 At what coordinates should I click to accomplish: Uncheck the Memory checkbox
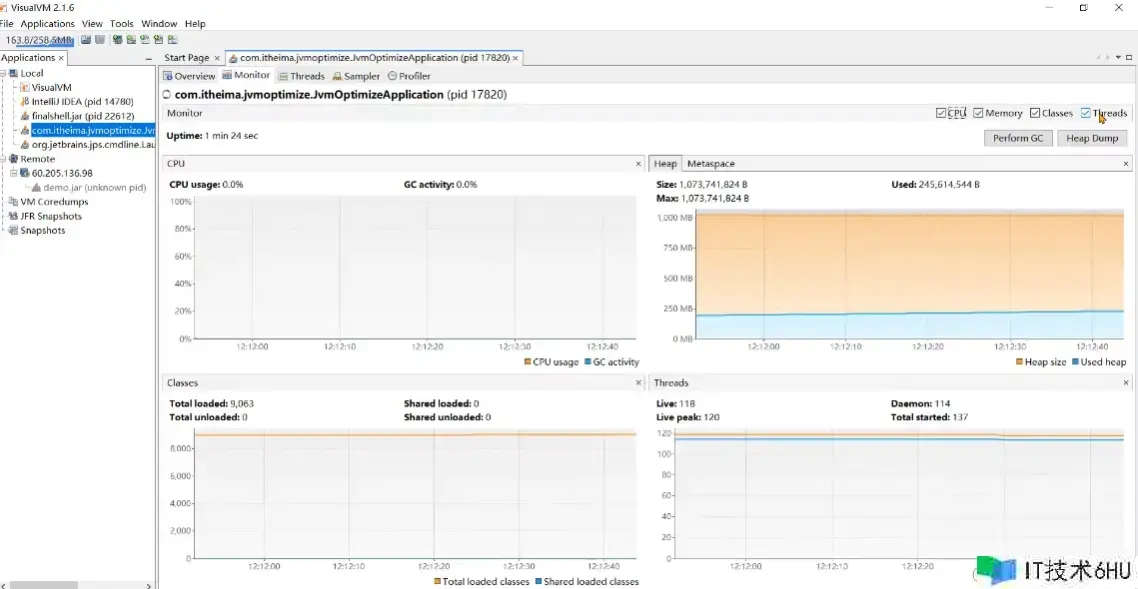click(978, 113)
